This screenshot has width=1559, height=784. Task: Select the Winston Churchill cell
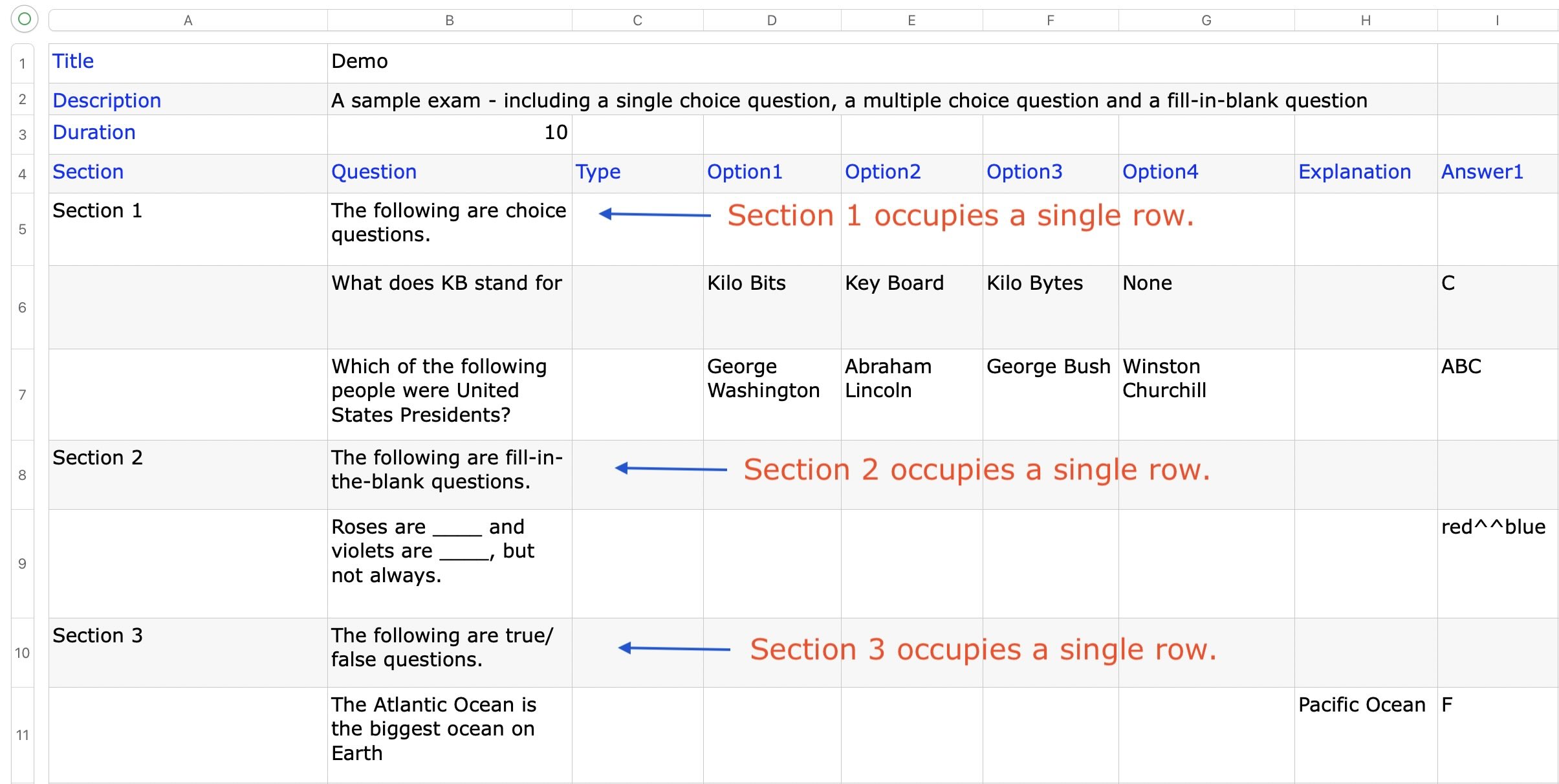tap(1206, 393)
